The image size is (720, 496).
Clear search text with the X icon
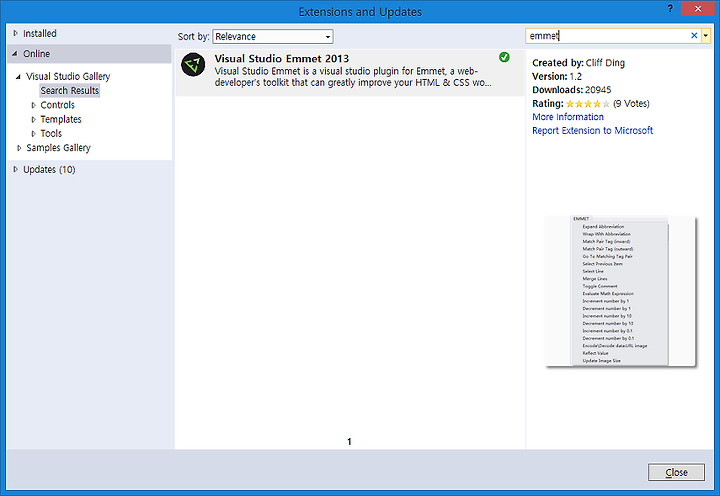tap(694, 35)
